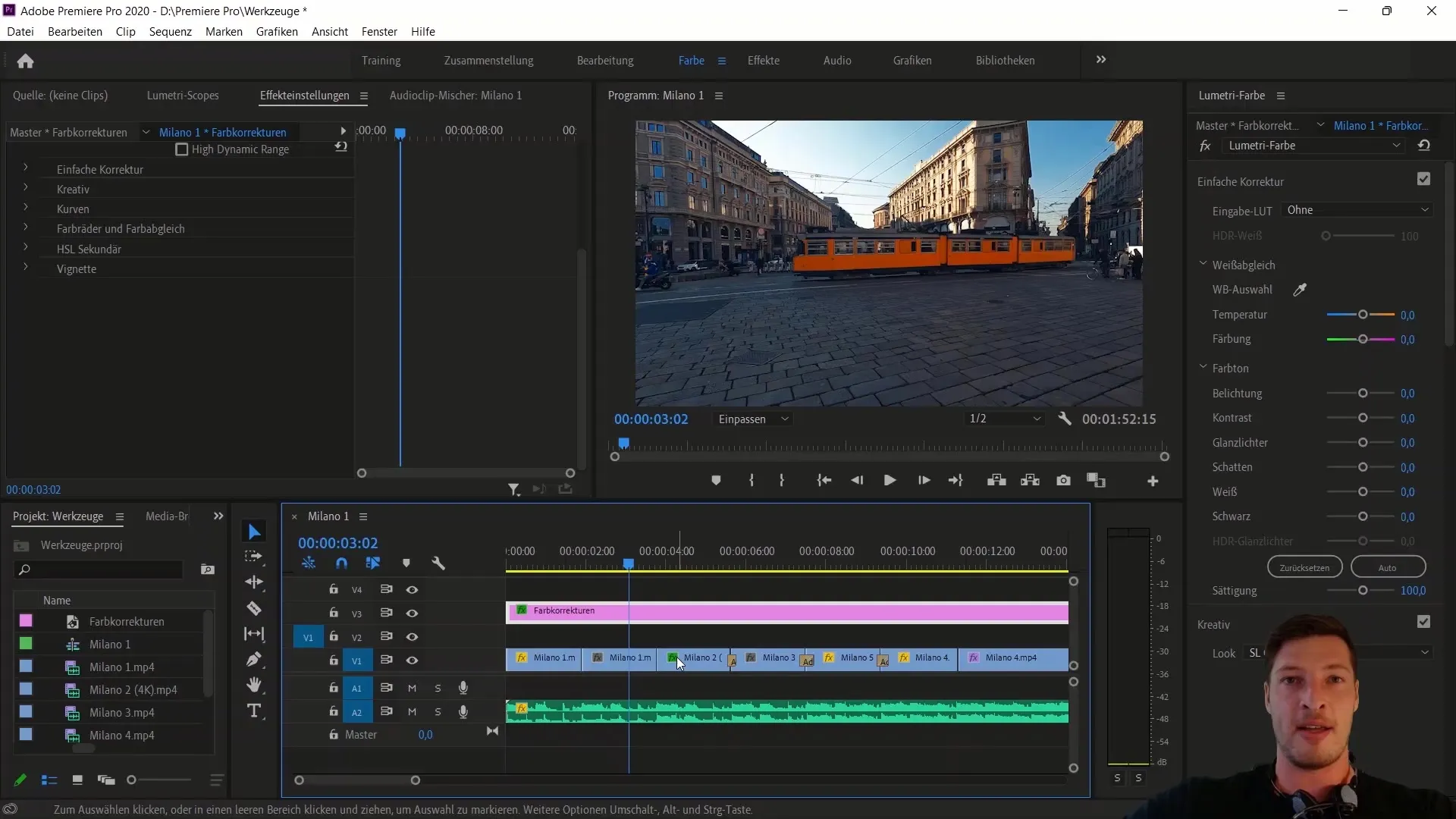Viewport: 1456px width, 819px height.
Task: Open the Home screen icon
Action: (25, 61)
